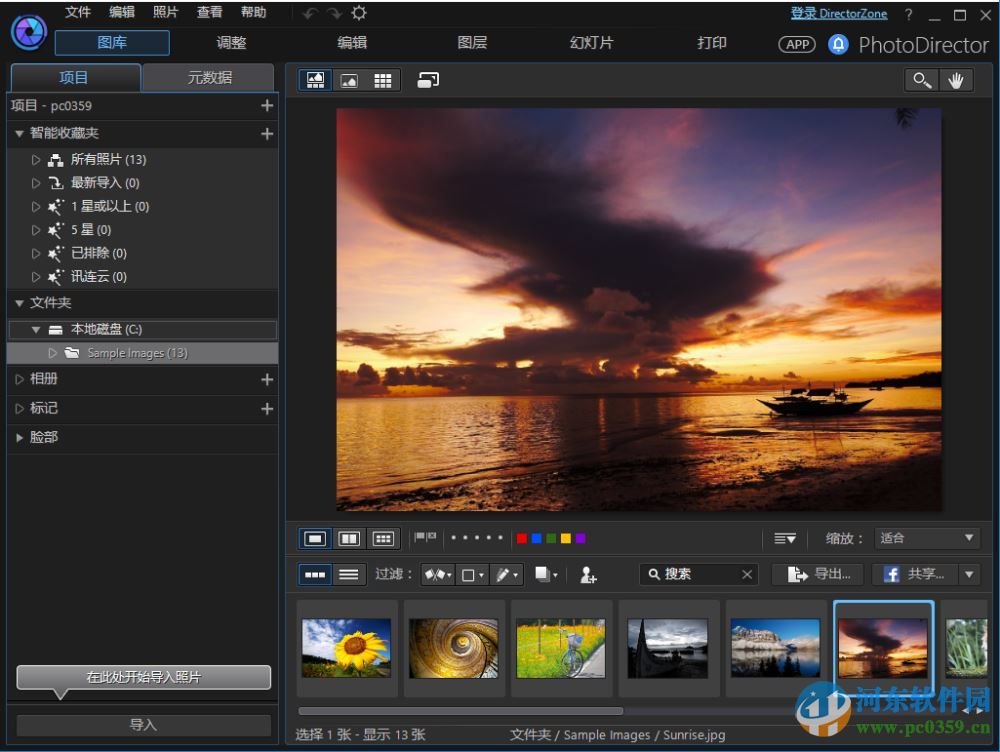Open the 幻灯片 module
This screenshot has width=1000, height=752.
[x=590, y=43]
